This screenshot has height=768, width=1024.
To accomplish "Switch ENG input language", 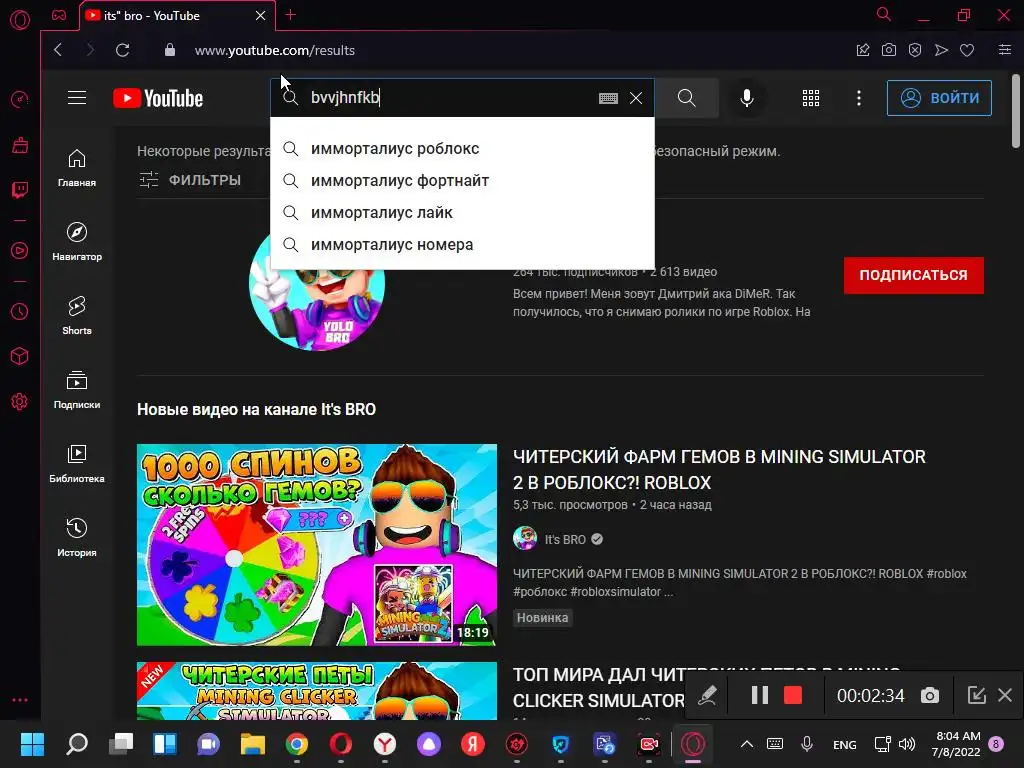I will coord(844,744).
